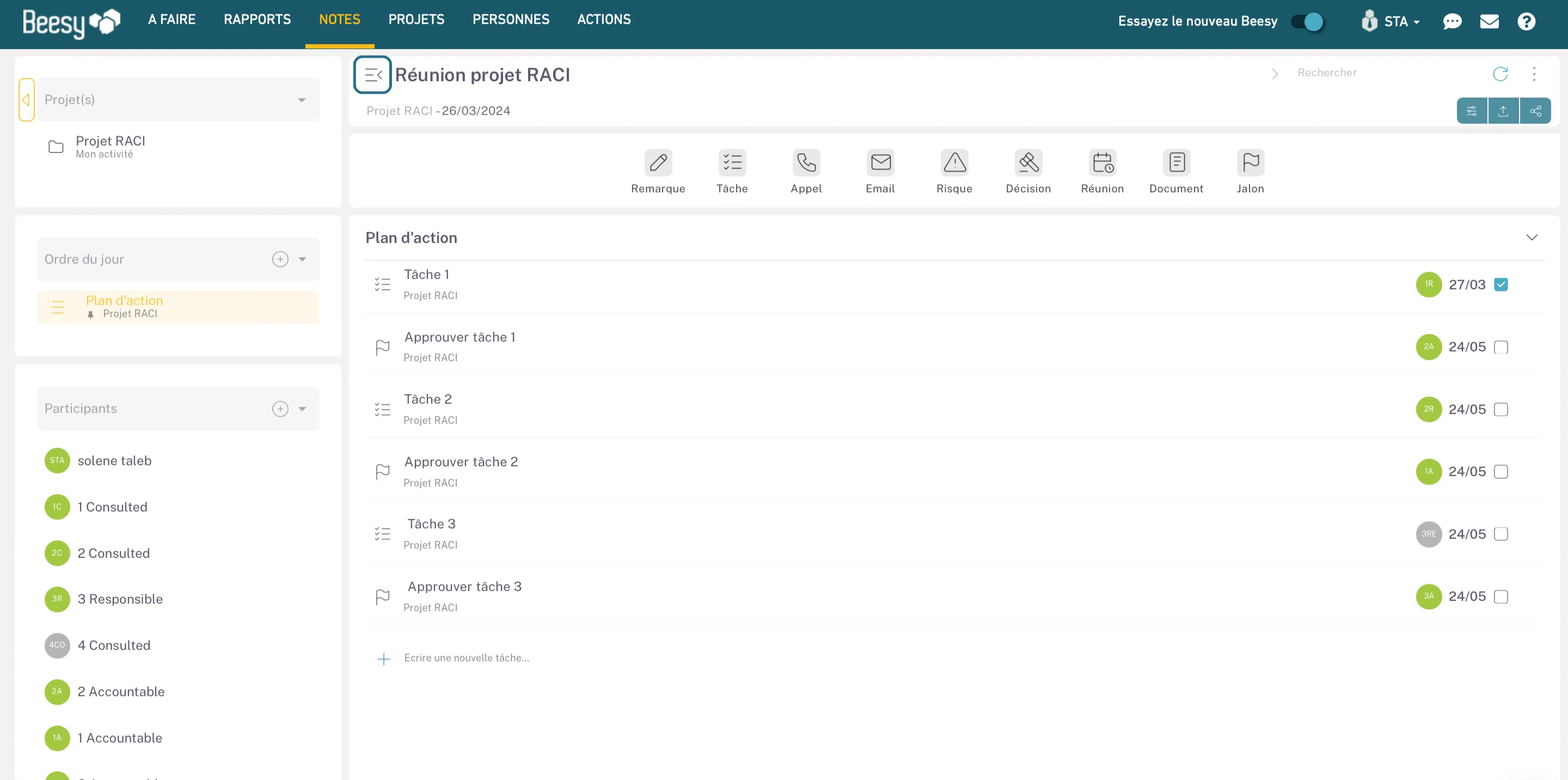Image resolution: width=1568 pixels, height=780 pixels.
Task: Select Plan d'action agenda item
Action: click(x=177, y=307)
